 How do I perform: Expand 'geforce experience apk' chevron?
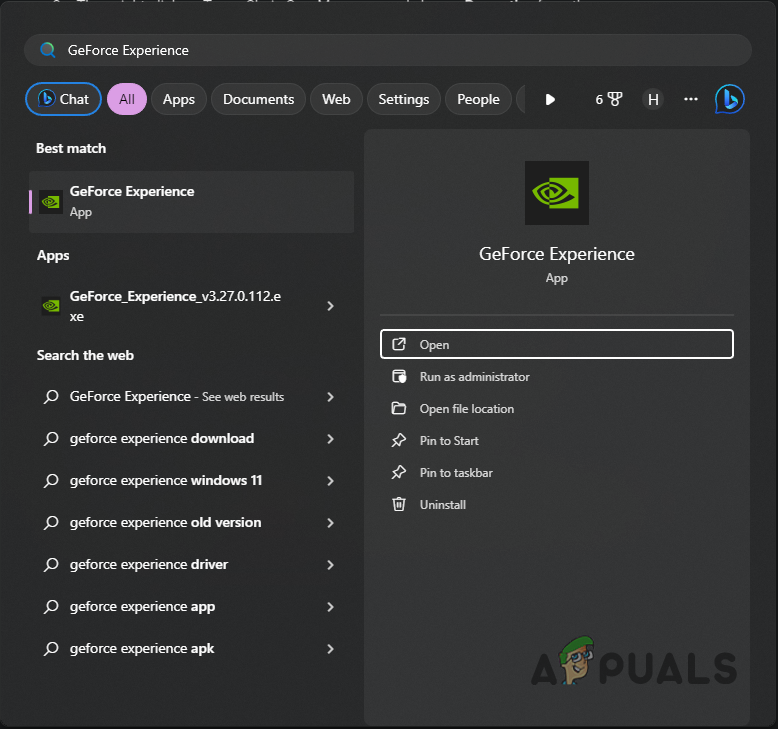coord(330,649)
